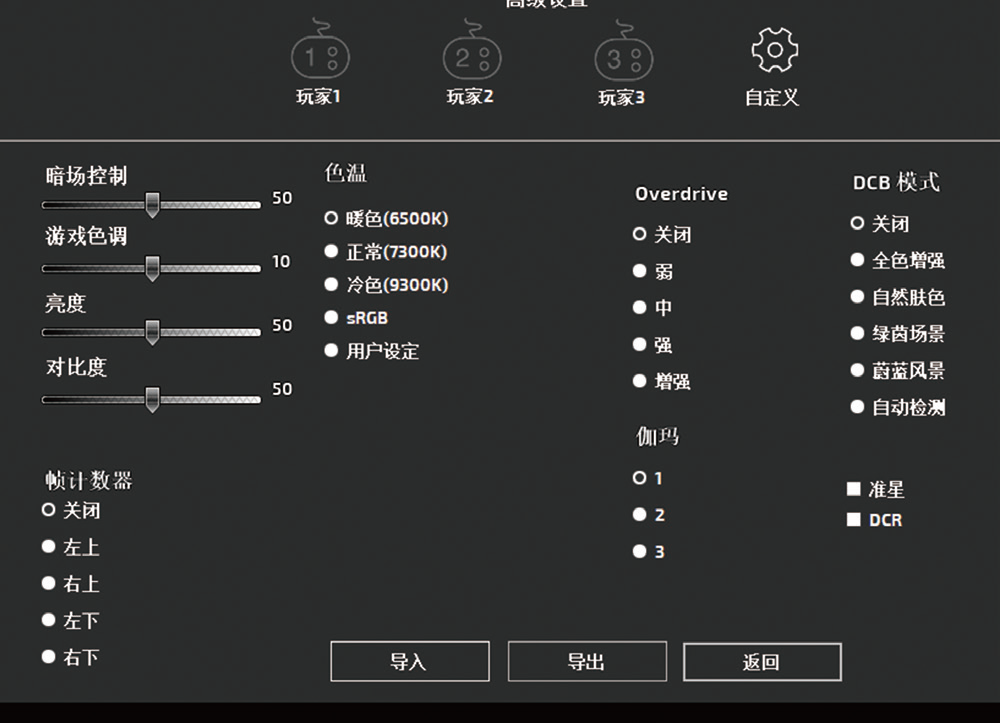
Task: Set 帧计数器 to 右上 position
Action: click(48, 583)
